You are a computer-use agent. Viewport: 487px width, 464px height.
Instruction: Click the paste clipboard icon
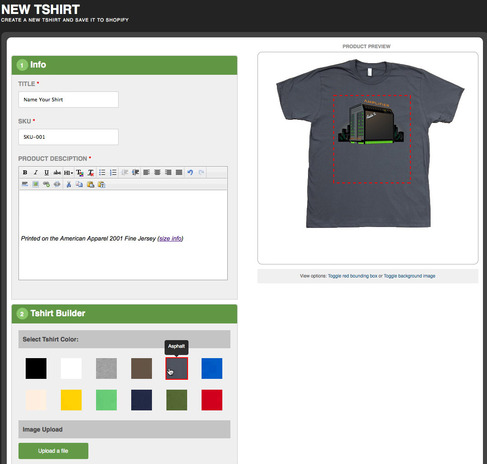pyautogui.click(x=90, y=184)
